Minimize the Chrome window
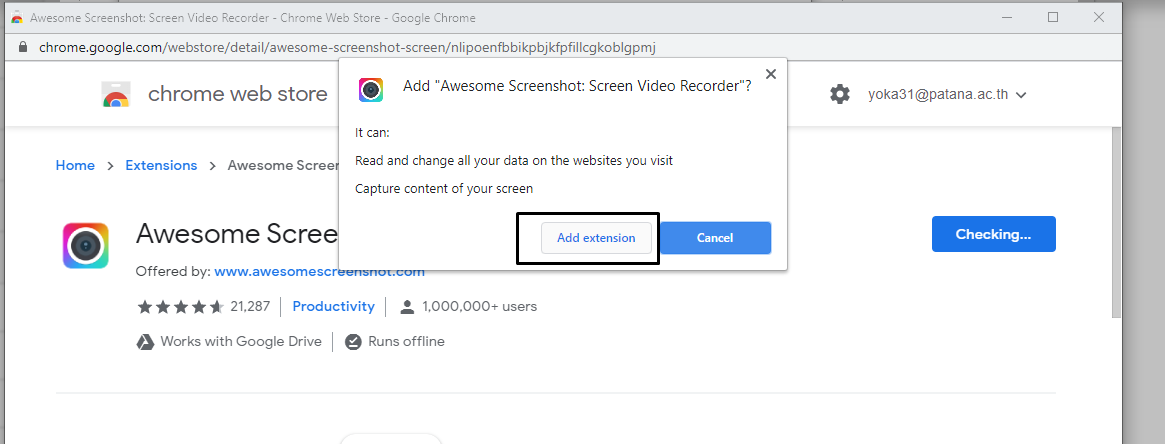The height and width of the screenshot is (444, 1165). tap(1006, 17)
